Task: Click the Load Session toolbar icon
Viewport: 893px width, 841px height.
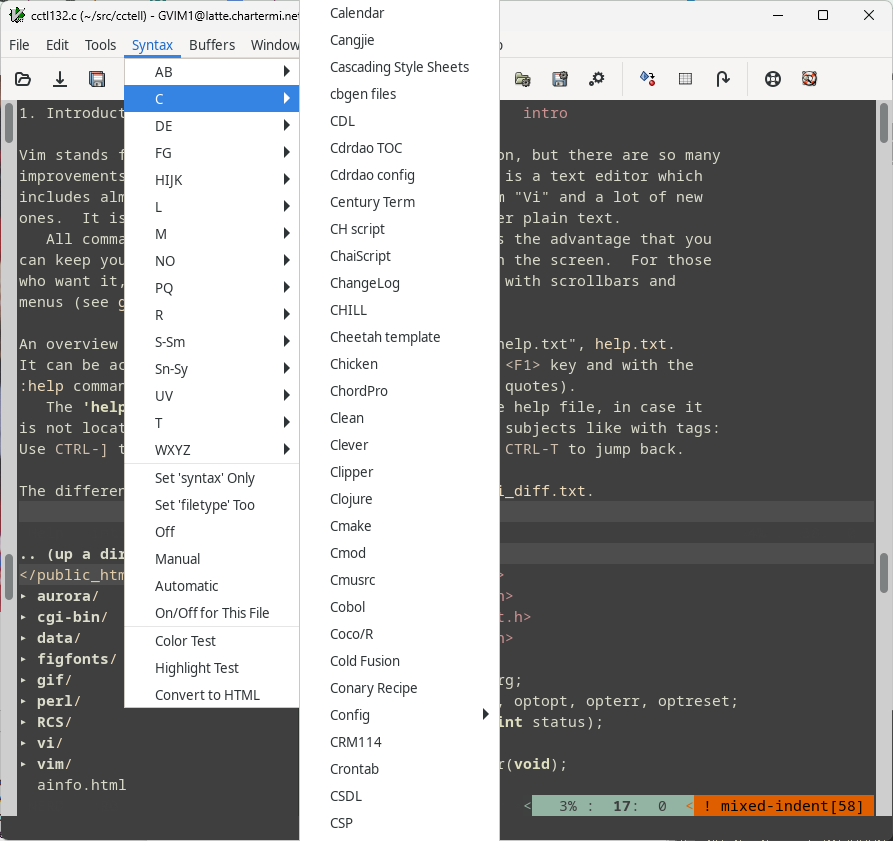Action: tap(522, 79)
